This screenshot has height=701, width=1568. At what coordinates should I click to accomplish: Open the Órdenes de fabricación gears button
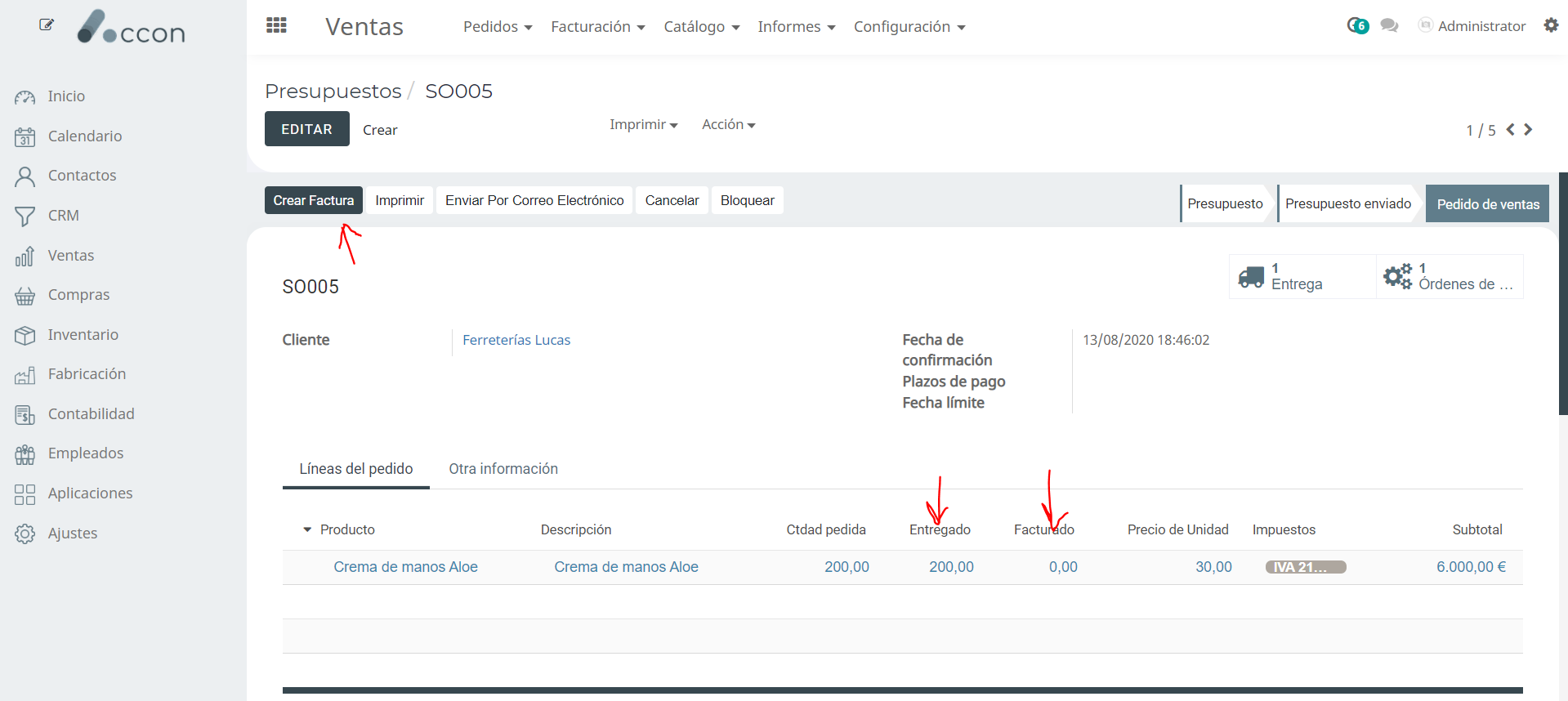[1397, 277]
